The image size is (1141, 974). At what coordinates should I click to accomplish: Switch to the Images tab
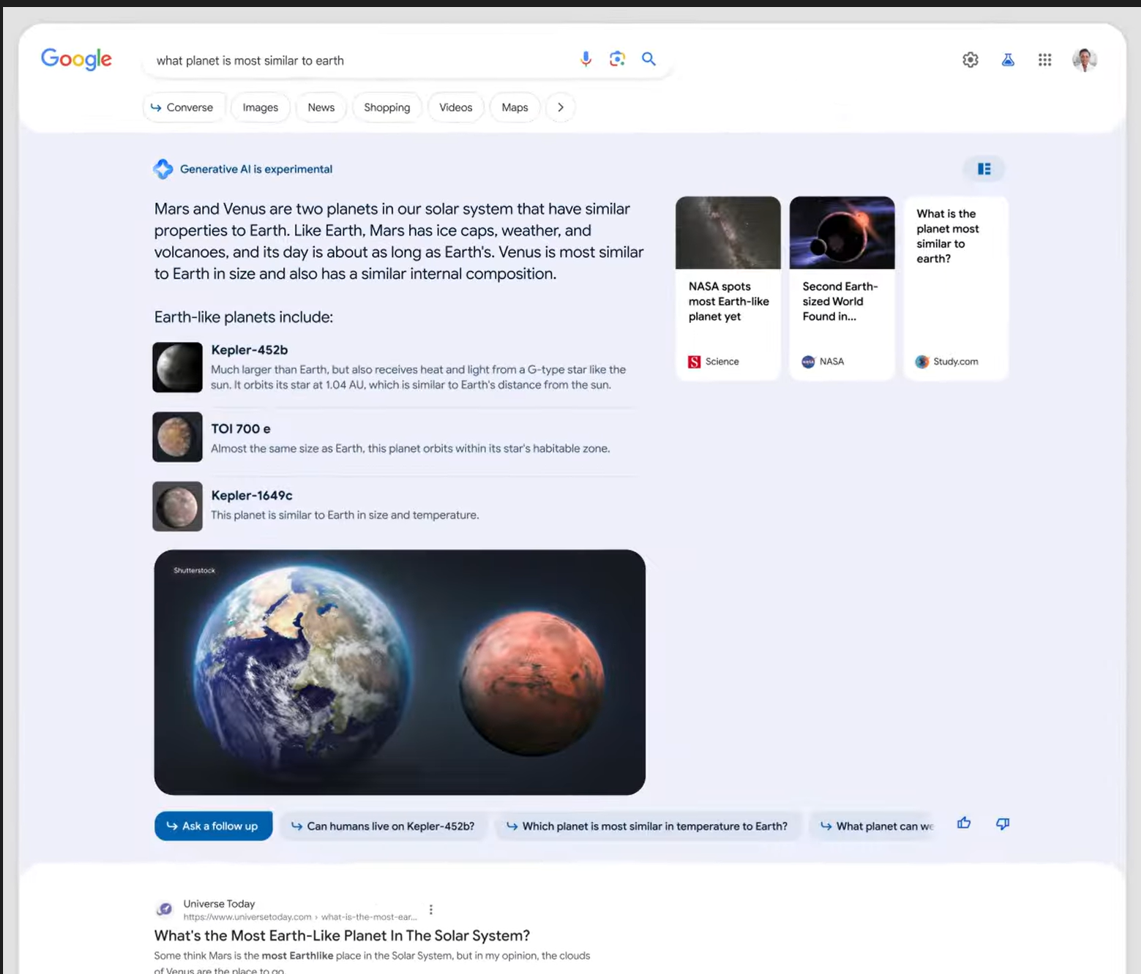tap(260, 107)
